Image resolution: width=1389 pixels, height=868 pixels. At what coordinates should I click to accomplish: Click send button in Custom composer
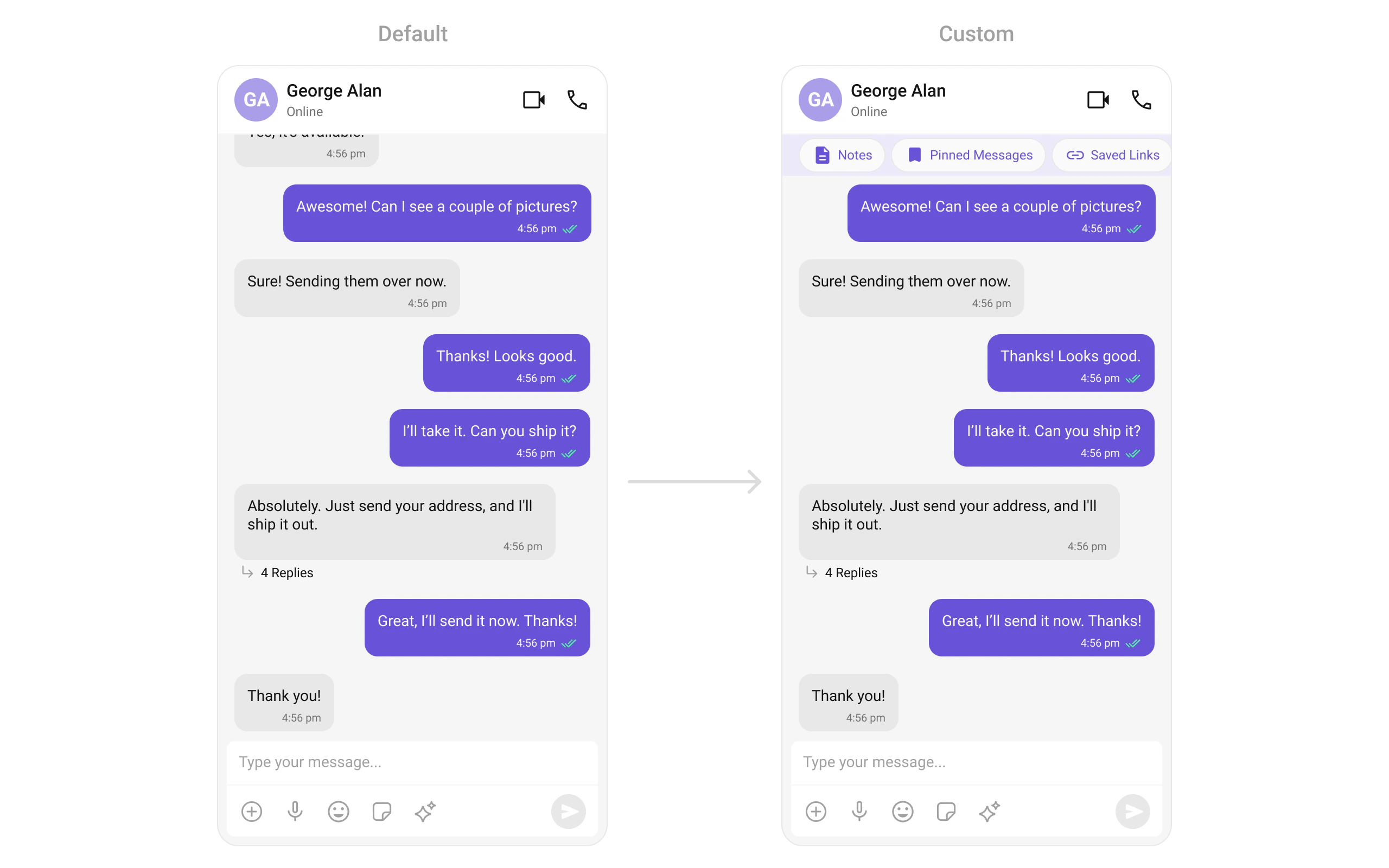pyautogui.click(x=1132, y=811)
